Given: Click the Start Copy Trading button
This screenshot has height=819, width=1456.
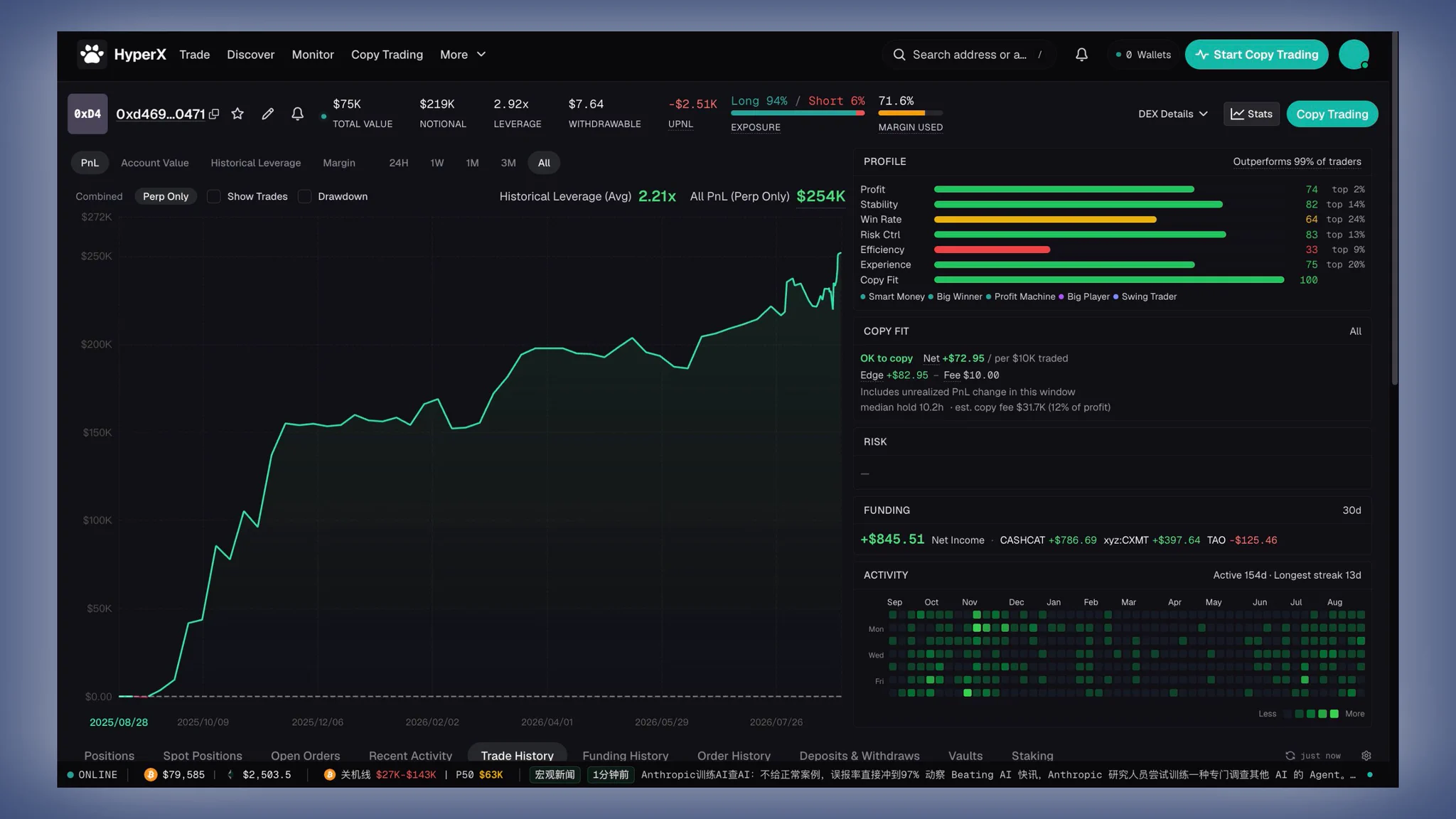Looking at the screenshot, I should 1256,55.
